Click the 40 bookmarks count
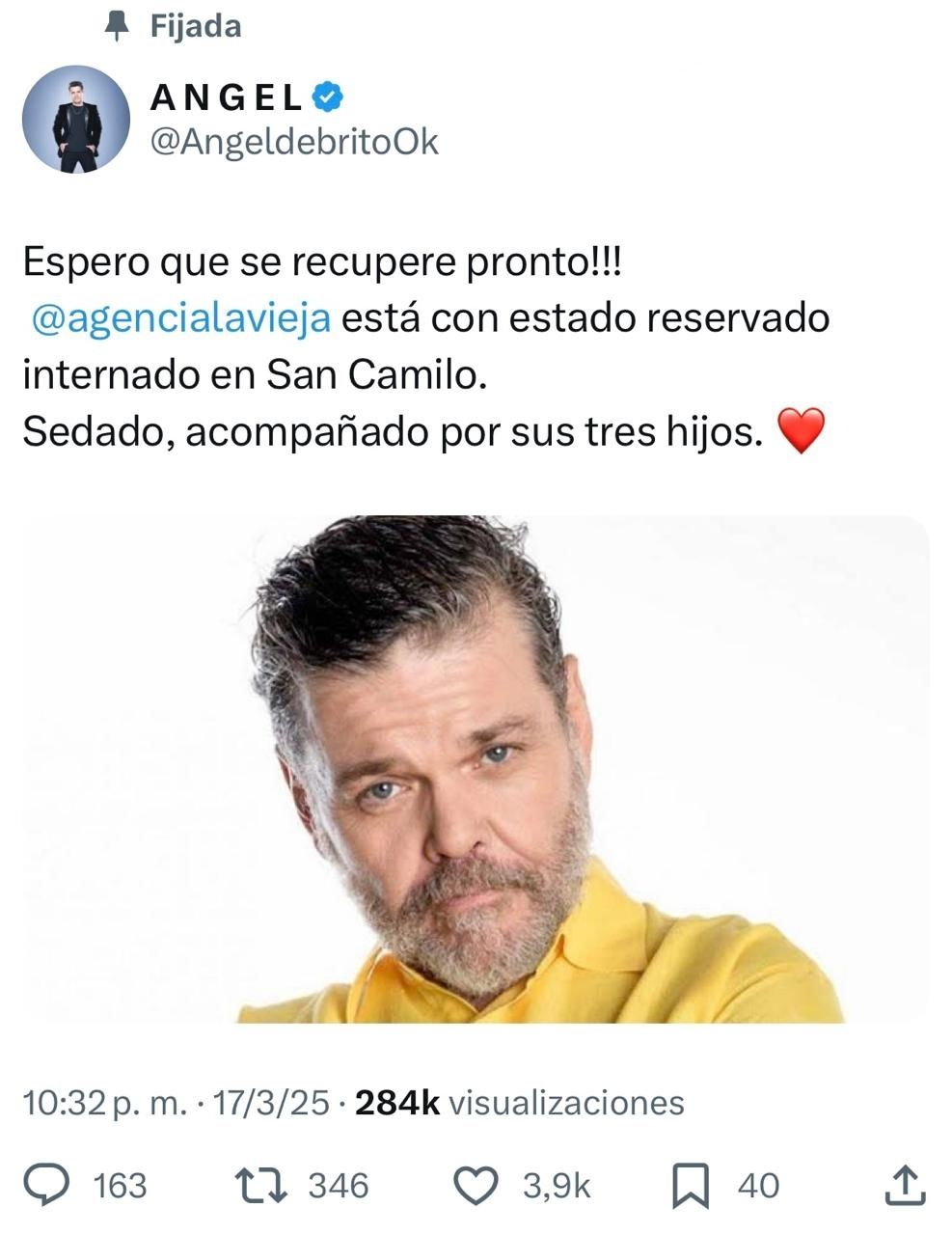Image resolution: width=952 pixels, height=1235 pixels. click(x=759, y=1186)
